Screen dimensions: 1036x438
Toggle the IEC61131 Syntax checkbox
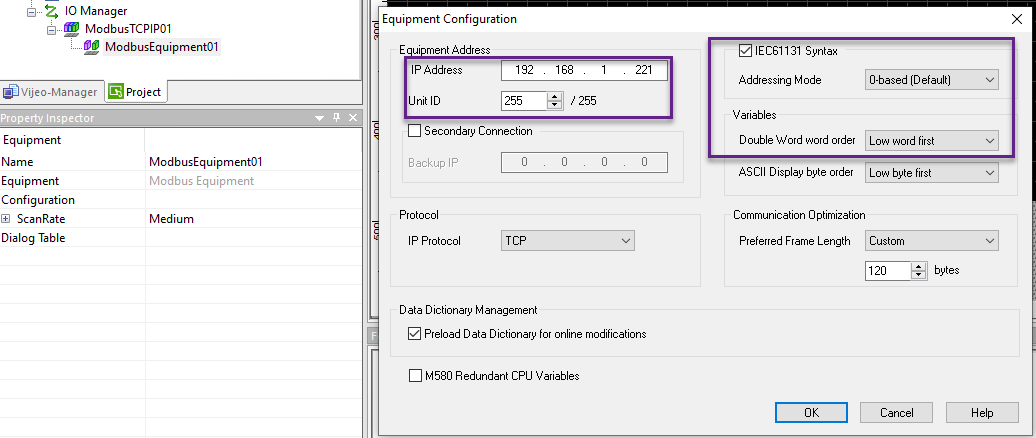click(x=745, y=50)
